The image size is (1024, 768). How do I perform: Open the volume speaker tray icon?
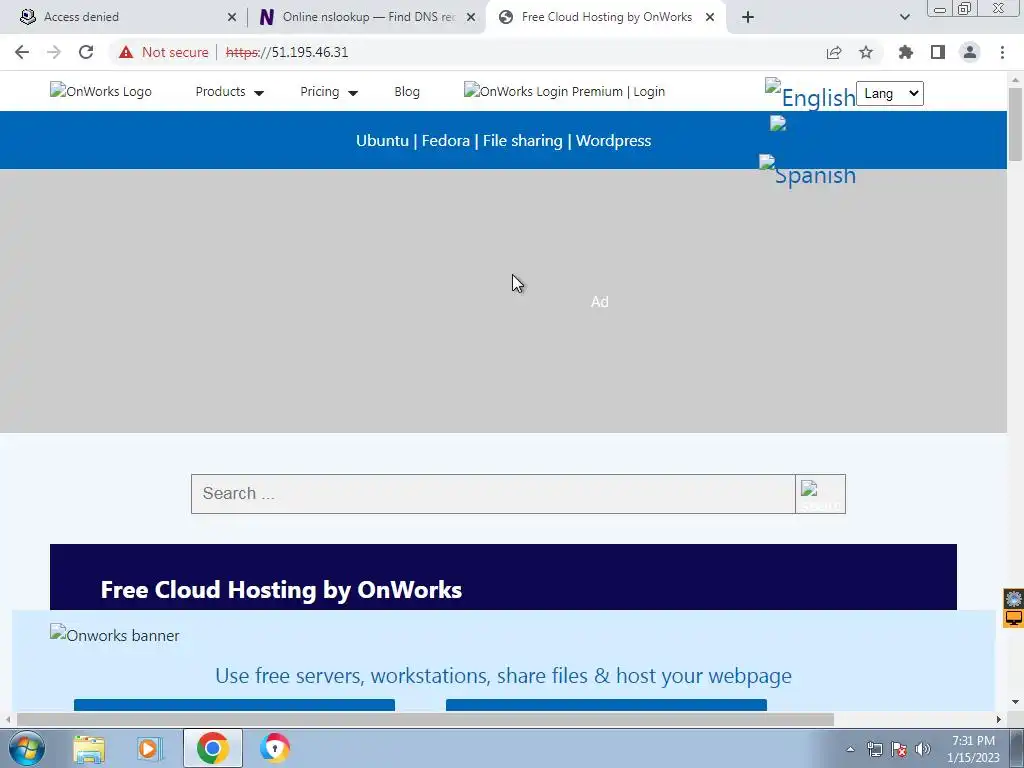pos(923,749)
